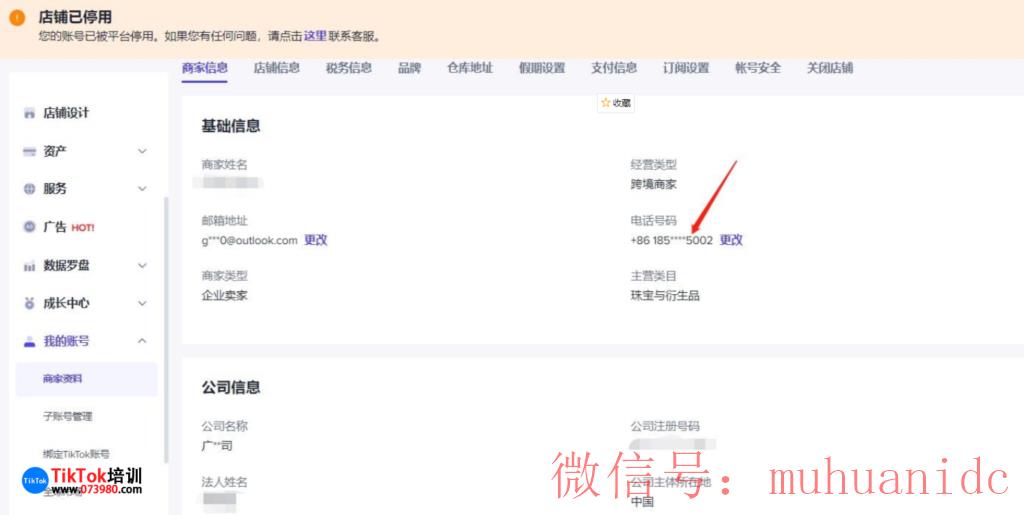Select the 品牌 tab
Screen dimensions: 1024x515
point(409,68)
